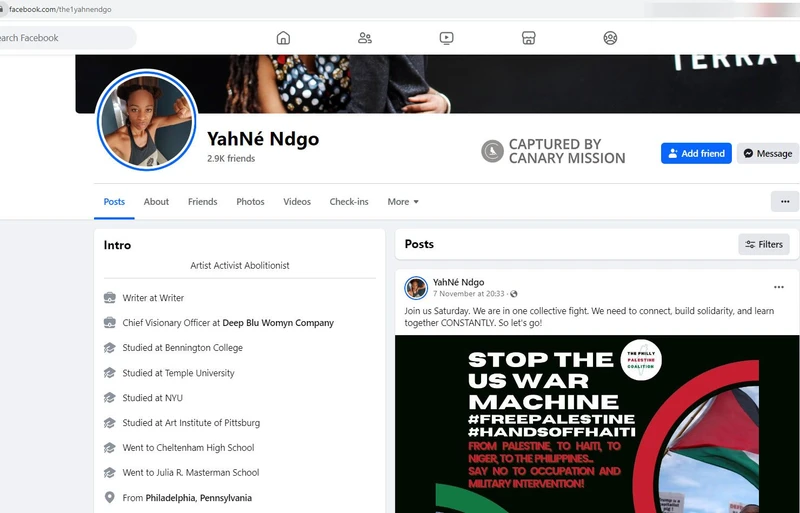Screen dimensions: 800x513
Task: Click the Intro heading
Action: click(x=117, y=245)
